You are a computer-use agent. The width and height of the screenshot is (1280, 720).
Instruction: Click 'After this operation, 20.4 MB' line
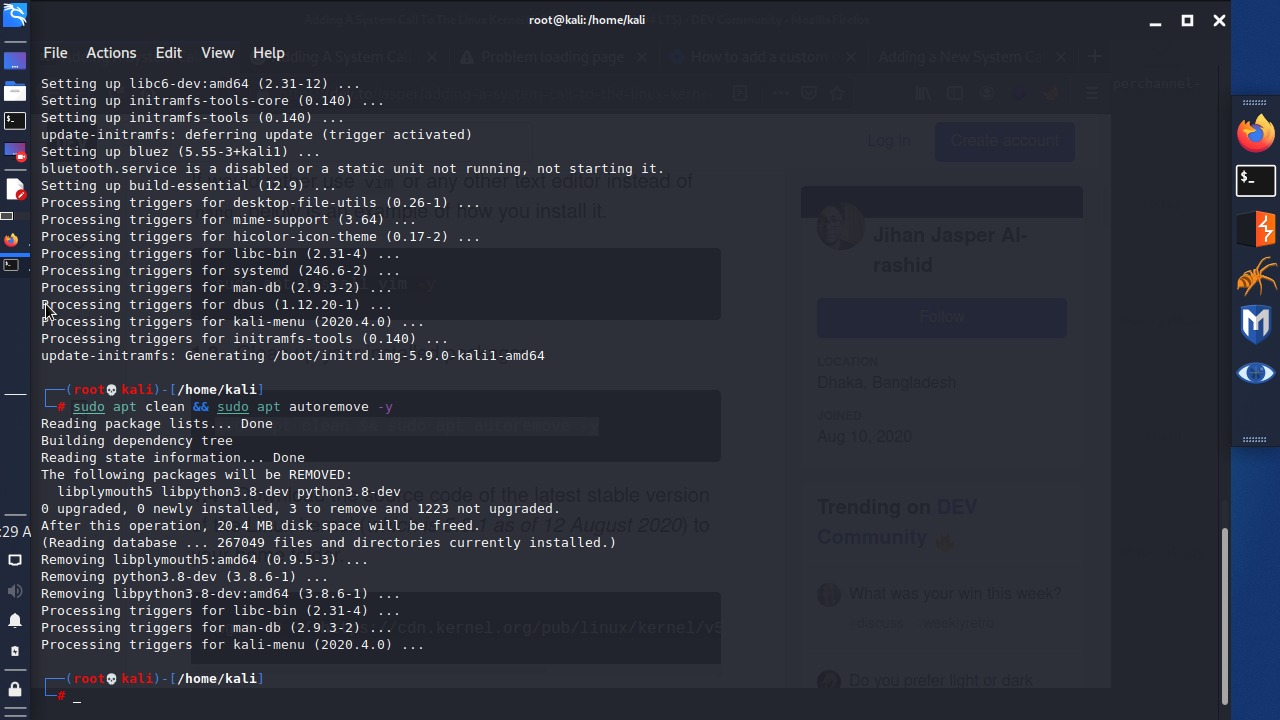pyautogui.click(x=261, y=526)
